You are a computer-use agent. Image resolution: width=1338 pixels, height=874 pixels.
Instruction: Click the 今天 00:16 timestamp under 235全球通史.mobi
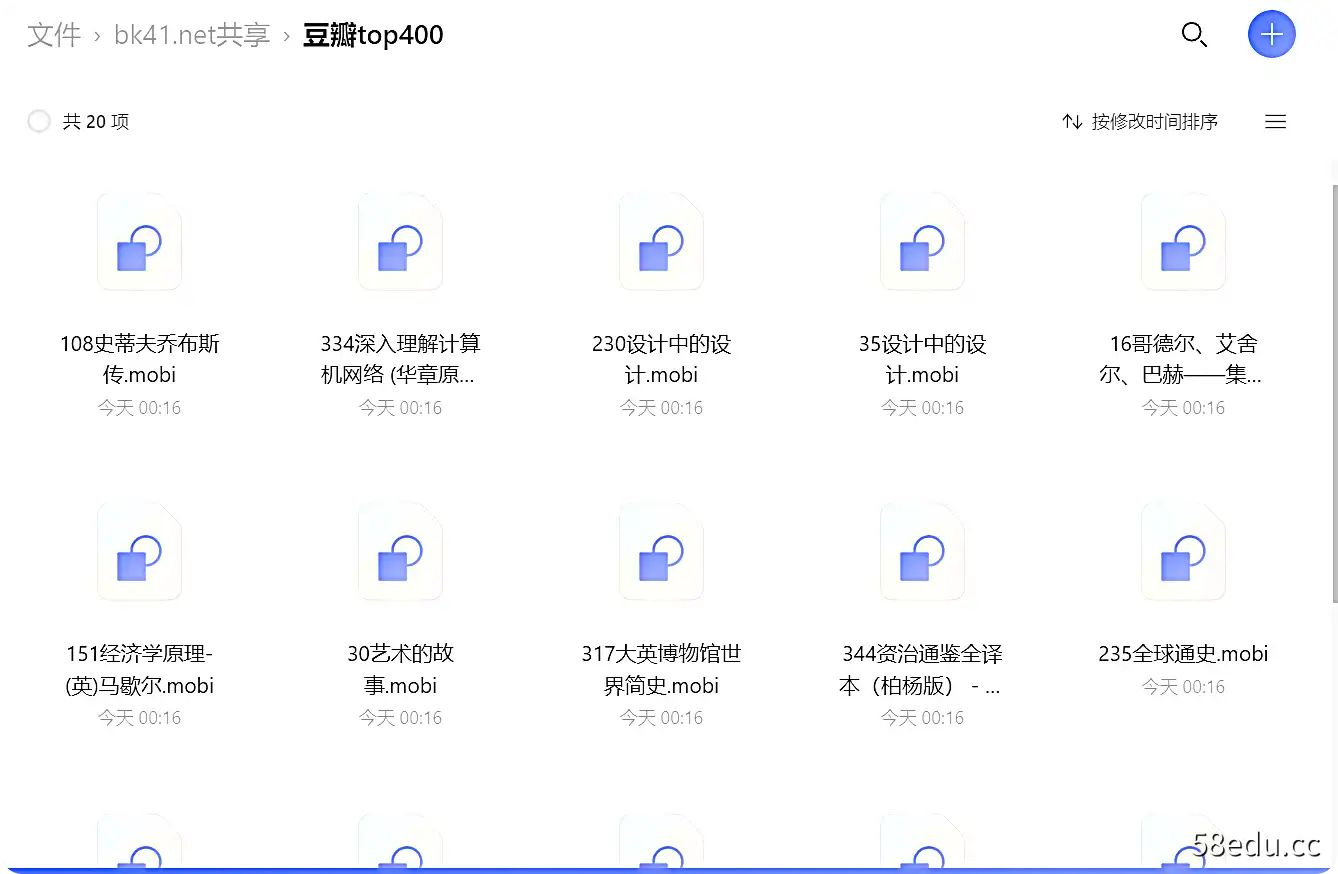[1183, 687]
